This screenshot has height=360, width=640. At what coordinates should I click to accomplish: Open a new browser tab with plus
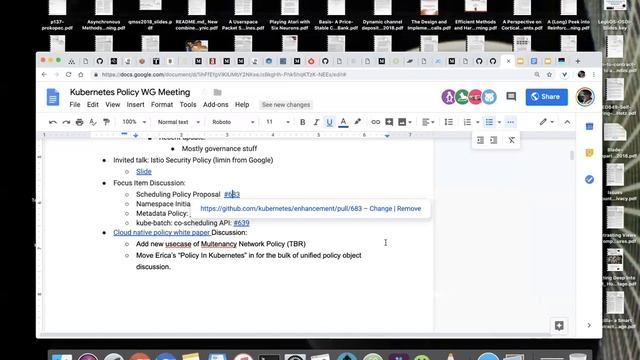coord(578,61)
